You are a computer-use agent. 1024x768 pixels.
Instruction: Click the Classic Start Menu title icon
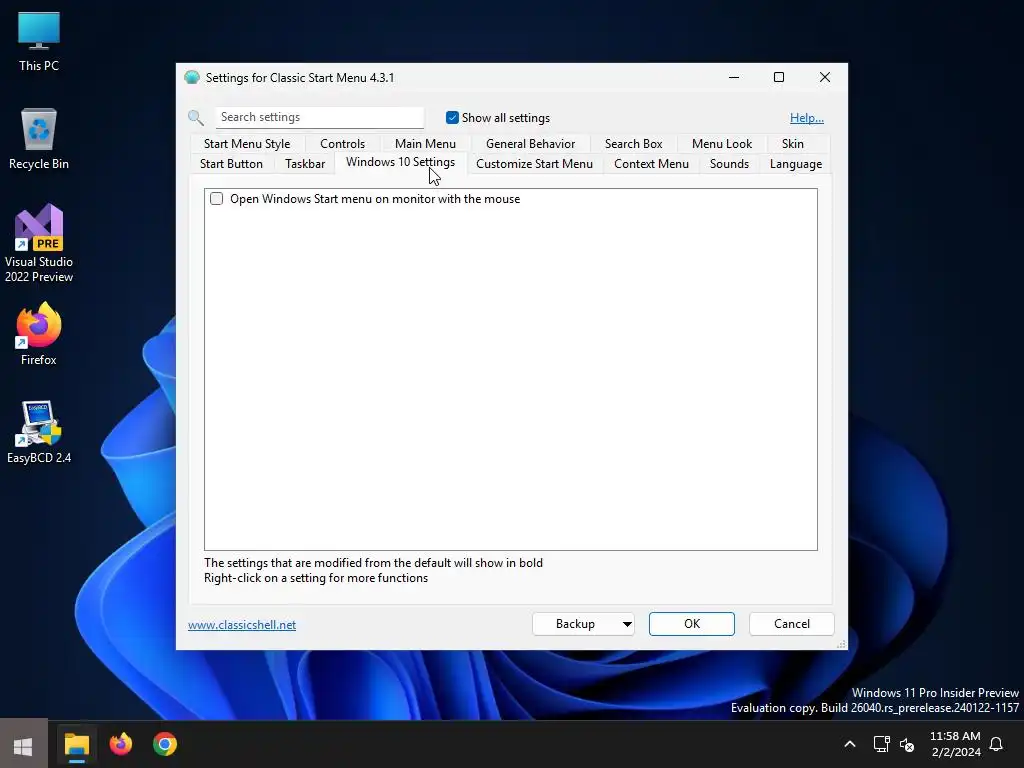point(192,78)
